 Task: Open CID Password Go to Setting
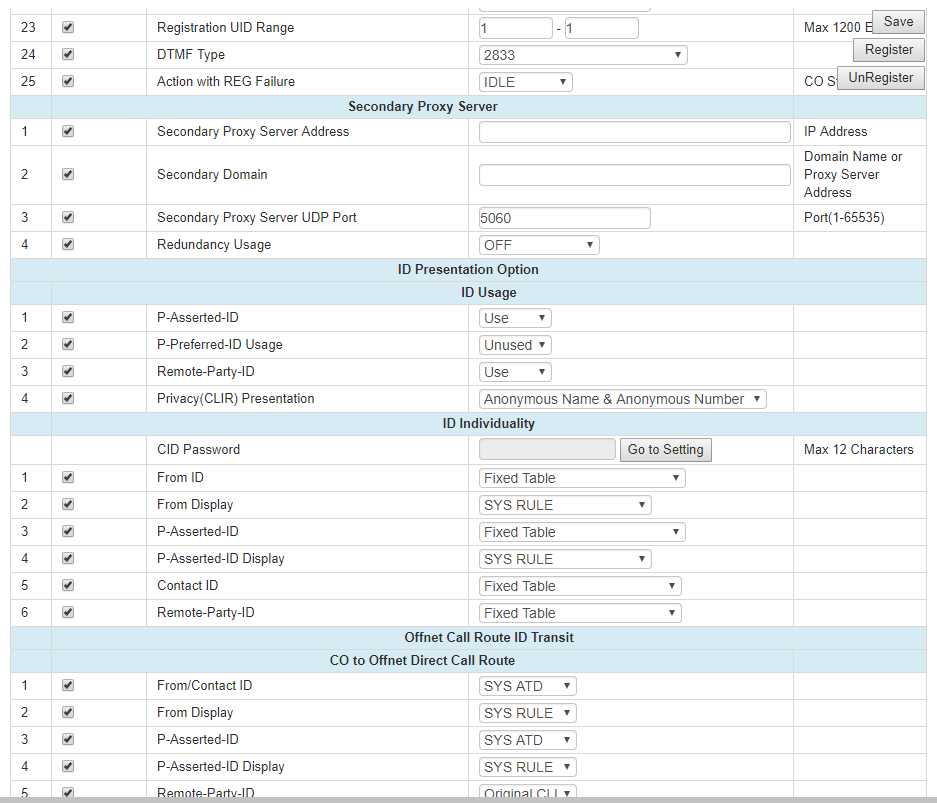click(x=665, y=450)
